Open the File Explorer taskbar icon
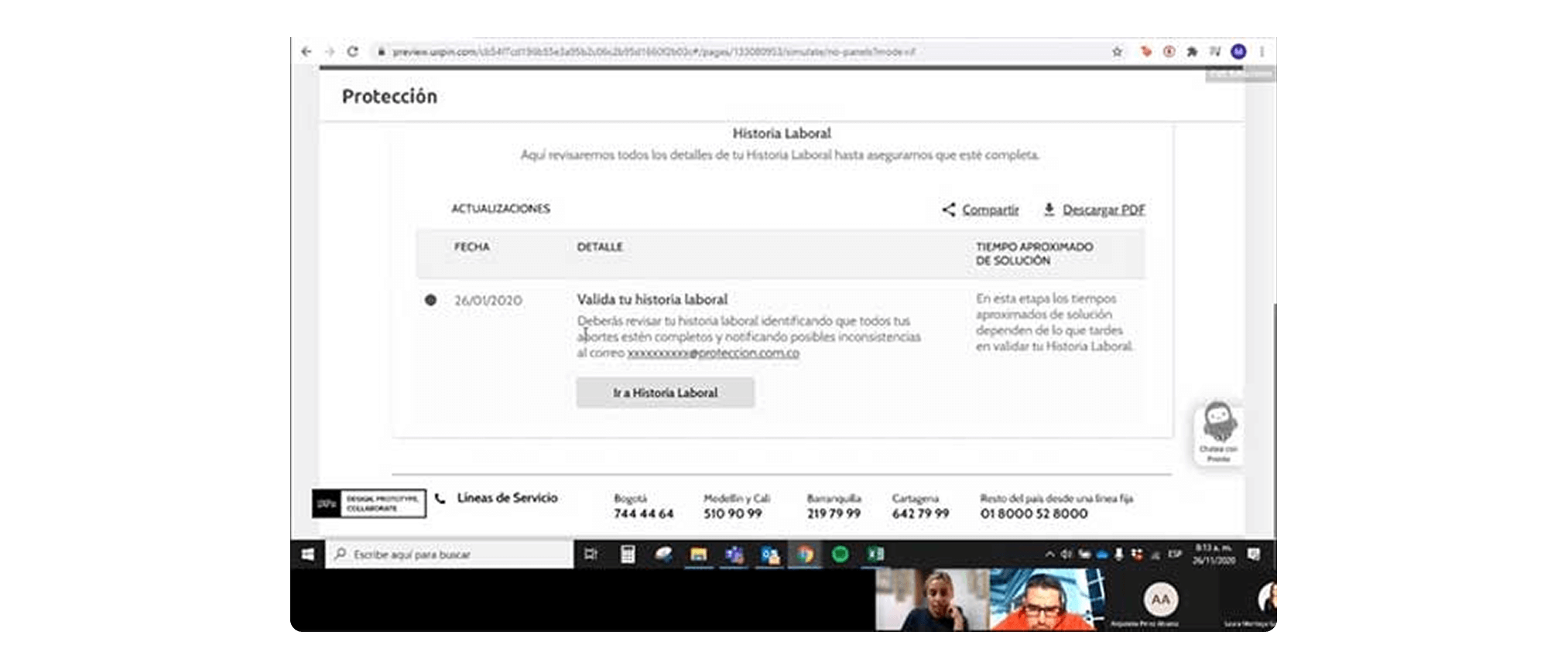The height and width of the screenshot is (669, 1568). pyautogui.click(x=698, y=555)
